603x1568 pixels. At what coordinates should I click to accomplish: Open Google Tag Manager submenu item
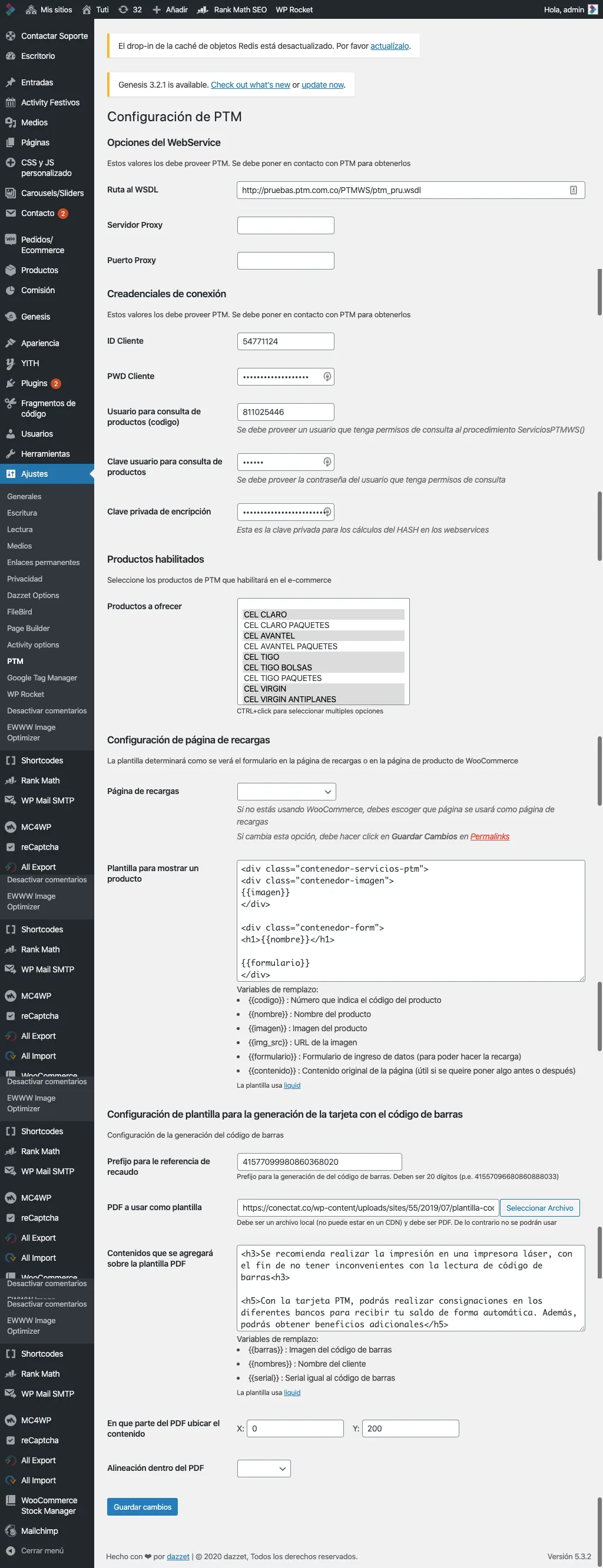click(x=42, y=678)
